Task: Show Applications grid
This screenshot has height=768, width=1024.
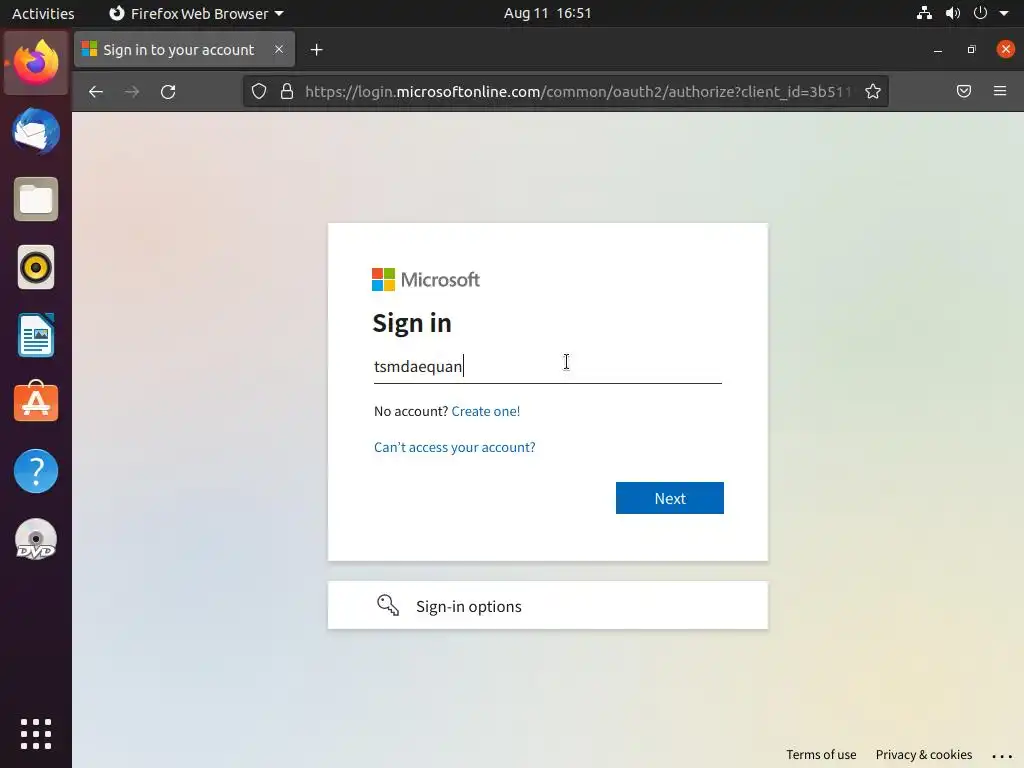Action: [36, 734]
